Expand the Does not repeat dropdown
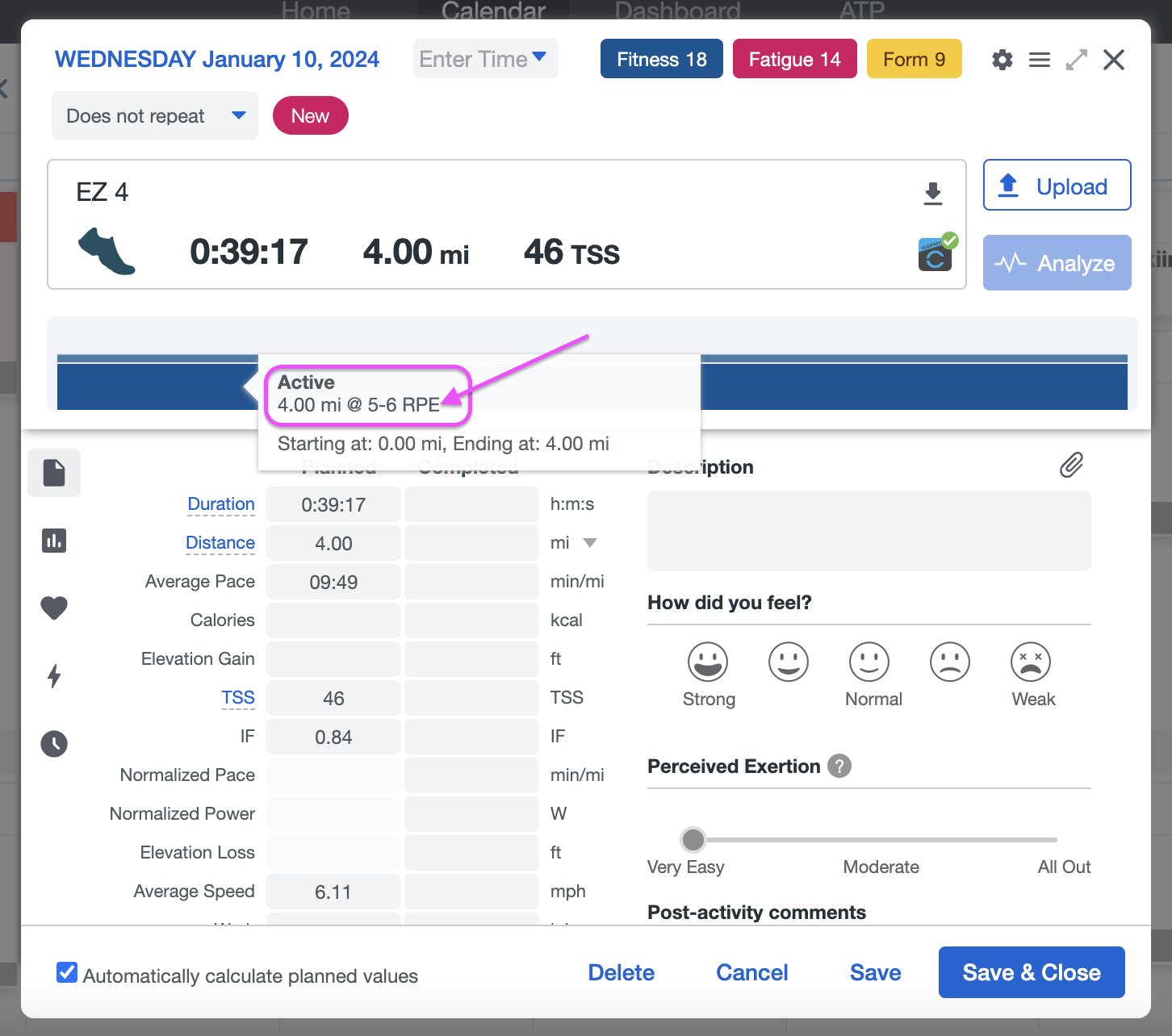 pos(155,115)
